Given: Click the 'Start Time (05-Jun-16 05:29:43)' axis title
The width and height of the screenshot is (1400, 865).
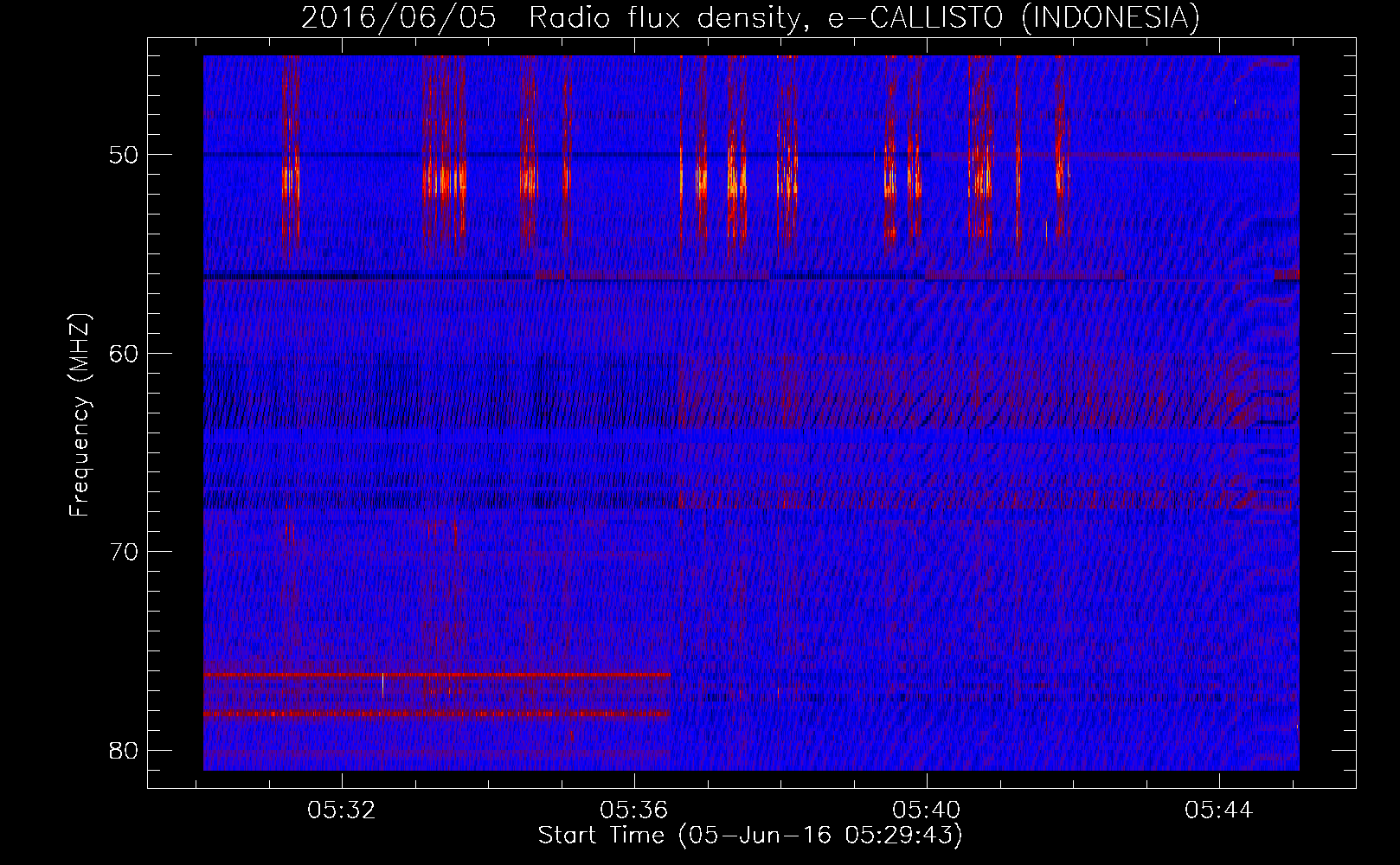Looking at the screenshot, I should [x=750, y=836].
